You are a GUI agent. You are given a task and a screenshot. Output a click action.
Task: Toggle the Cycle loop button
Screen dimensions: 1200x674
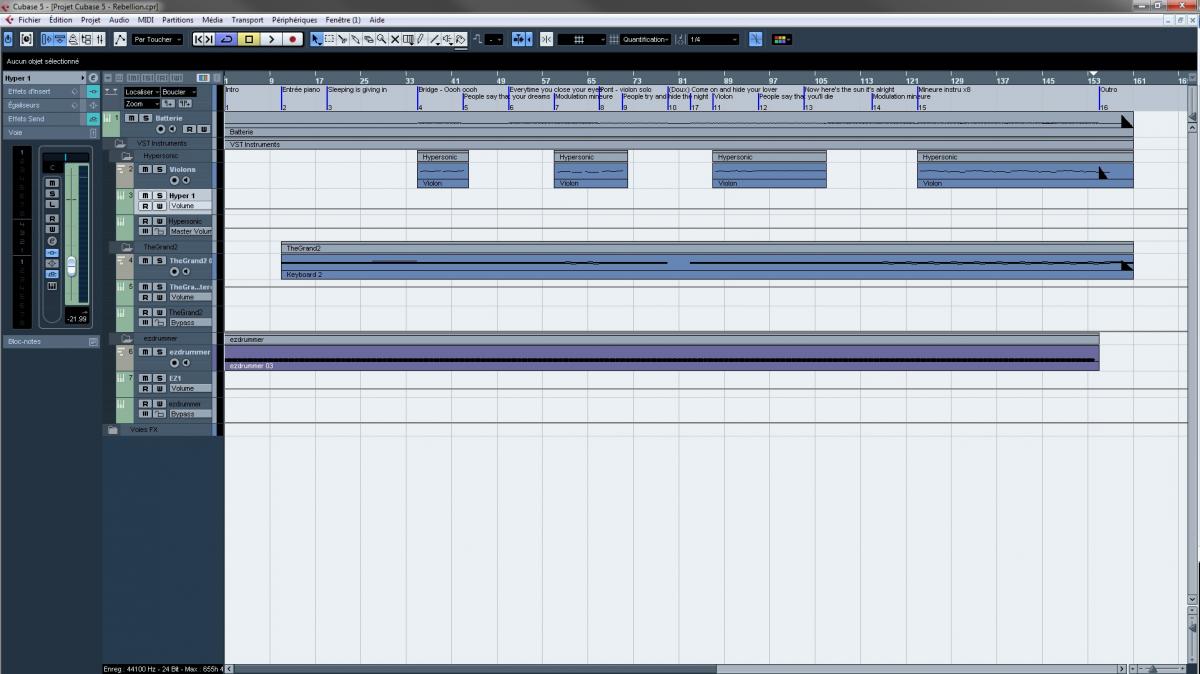point(227,39)
